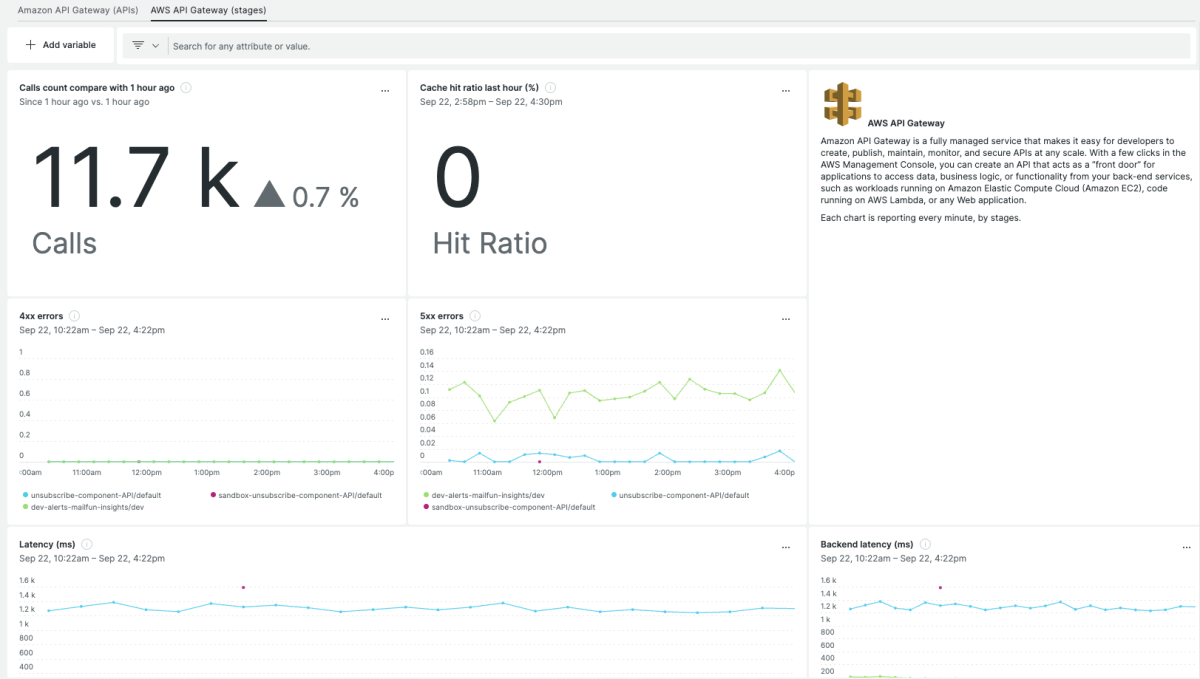The image size is (1200, 679).
Task: Open the Calls count widget options menu
Action: click(385, 91)
